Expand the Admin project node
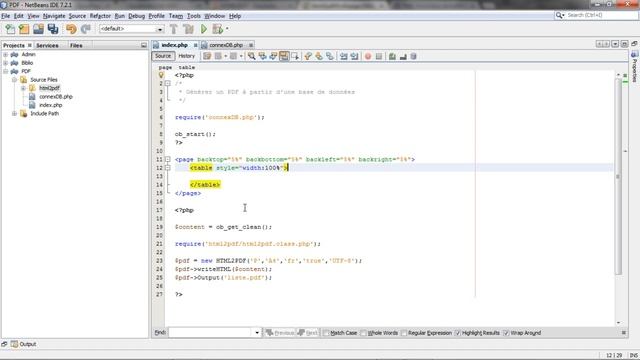640x360 pixels. (x=6, y=54)
